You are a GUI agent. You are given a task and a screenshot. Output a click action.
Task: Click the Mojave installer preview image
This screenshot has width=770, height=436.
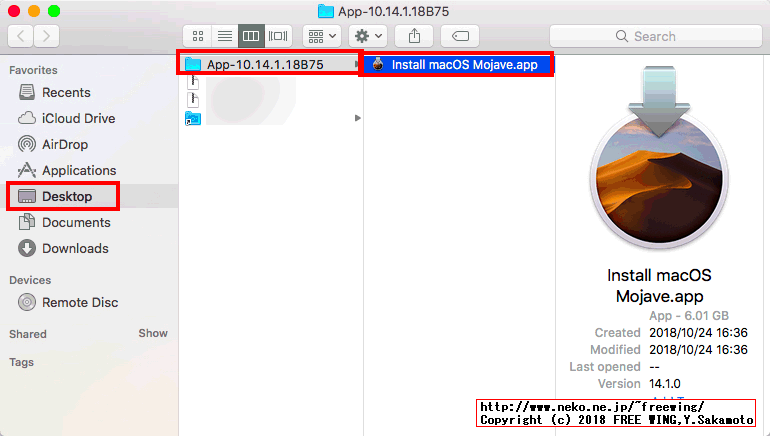click(x=659, y=157)
